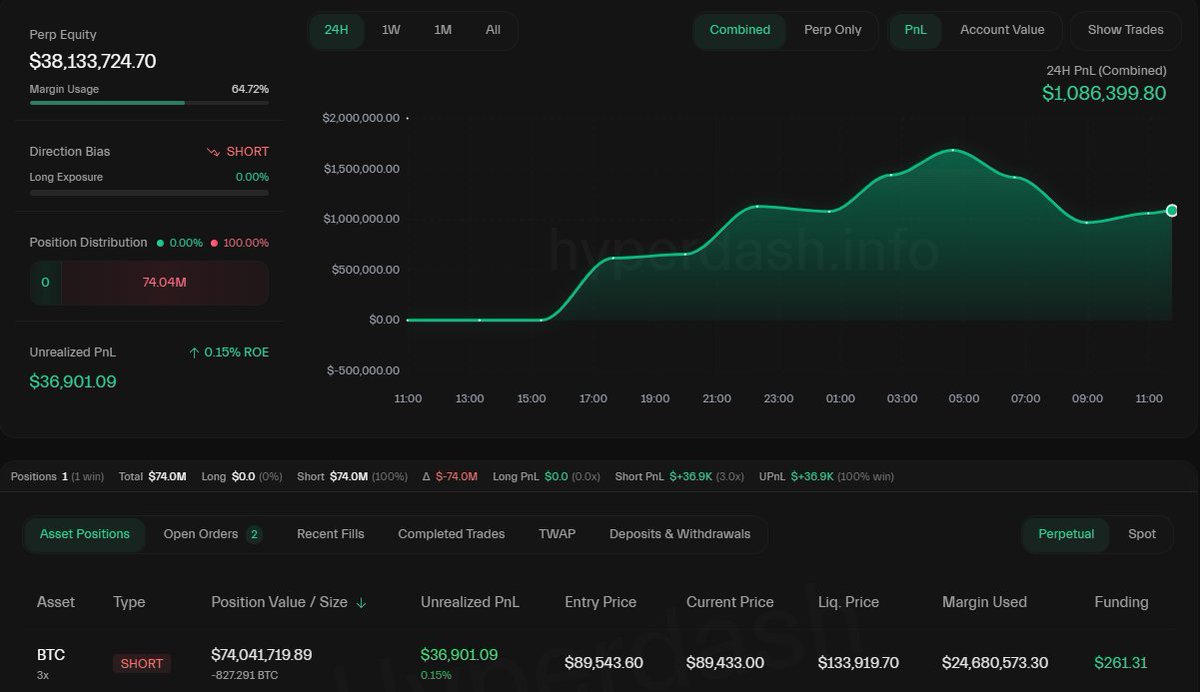The image size is (1200, 692).
Task: Click the latest chart data point marker
Action: [1171, 211]
